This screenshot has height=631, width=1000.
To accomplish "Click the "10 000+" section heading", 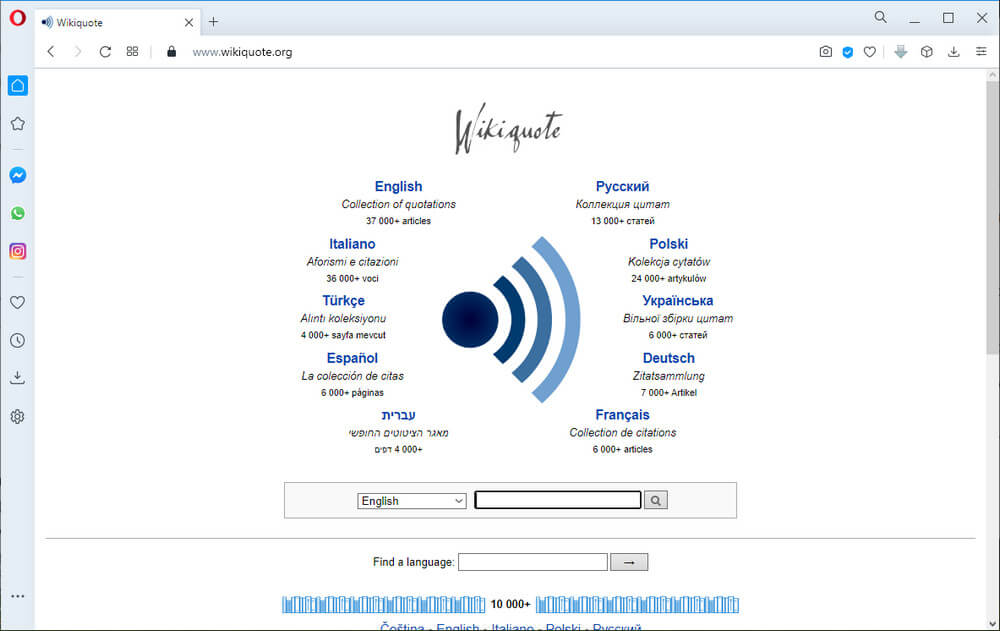I will 510,604.
